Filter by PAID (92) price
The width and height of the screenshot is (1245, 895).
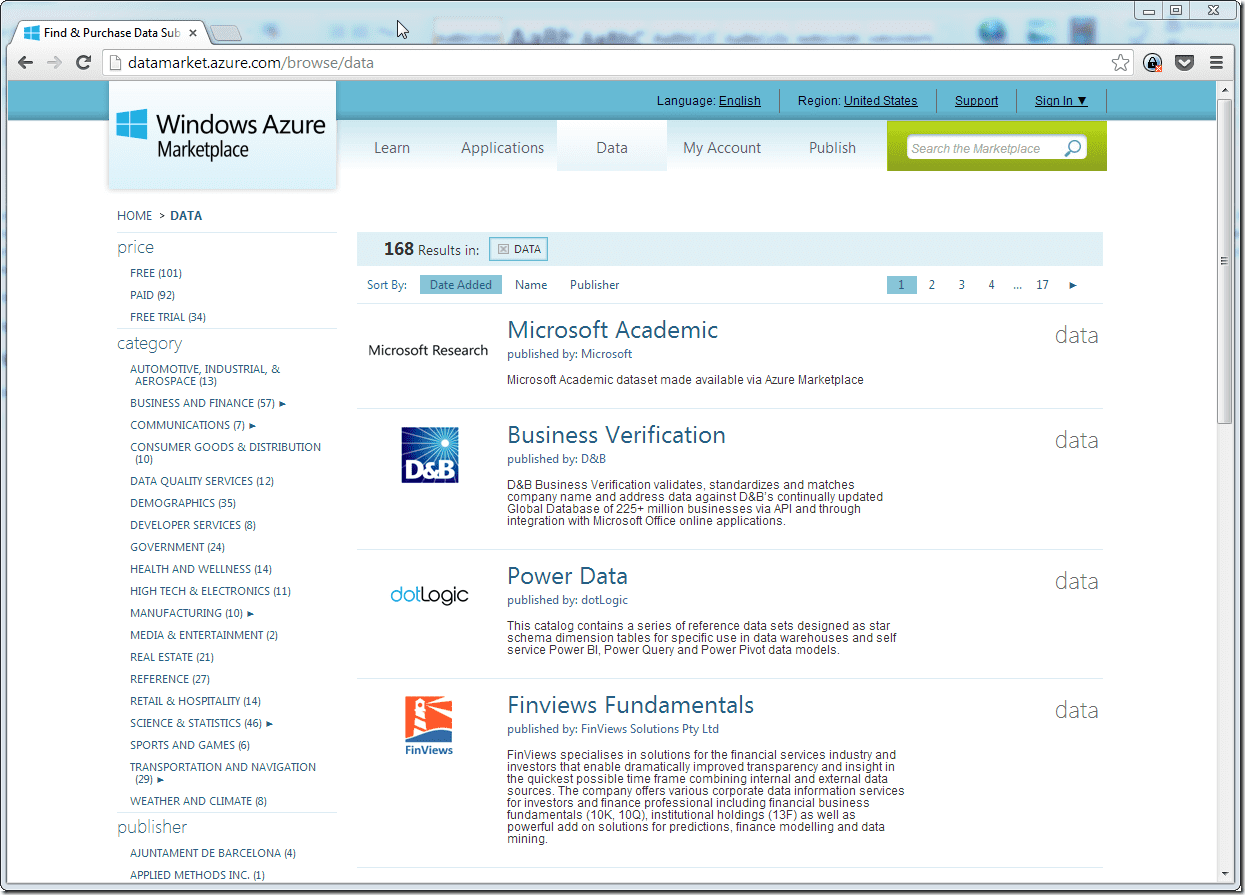pos(153,295)
